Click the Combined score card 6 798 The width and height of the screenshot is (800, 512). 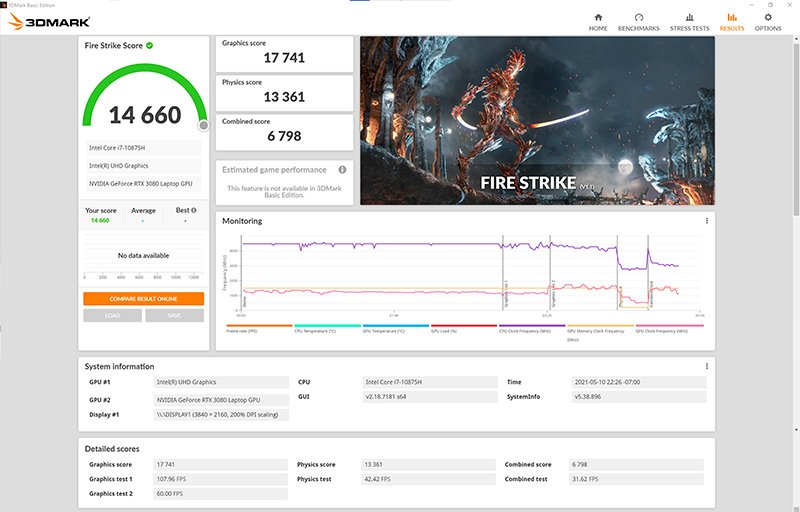click(x=284, y=132)
